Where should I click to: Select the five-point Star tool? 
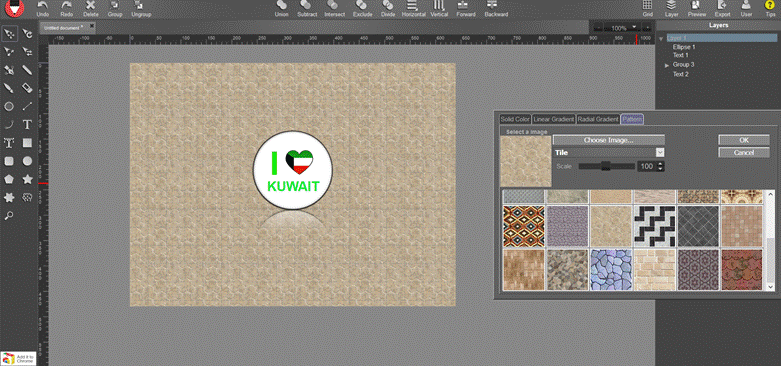[27, 179]
